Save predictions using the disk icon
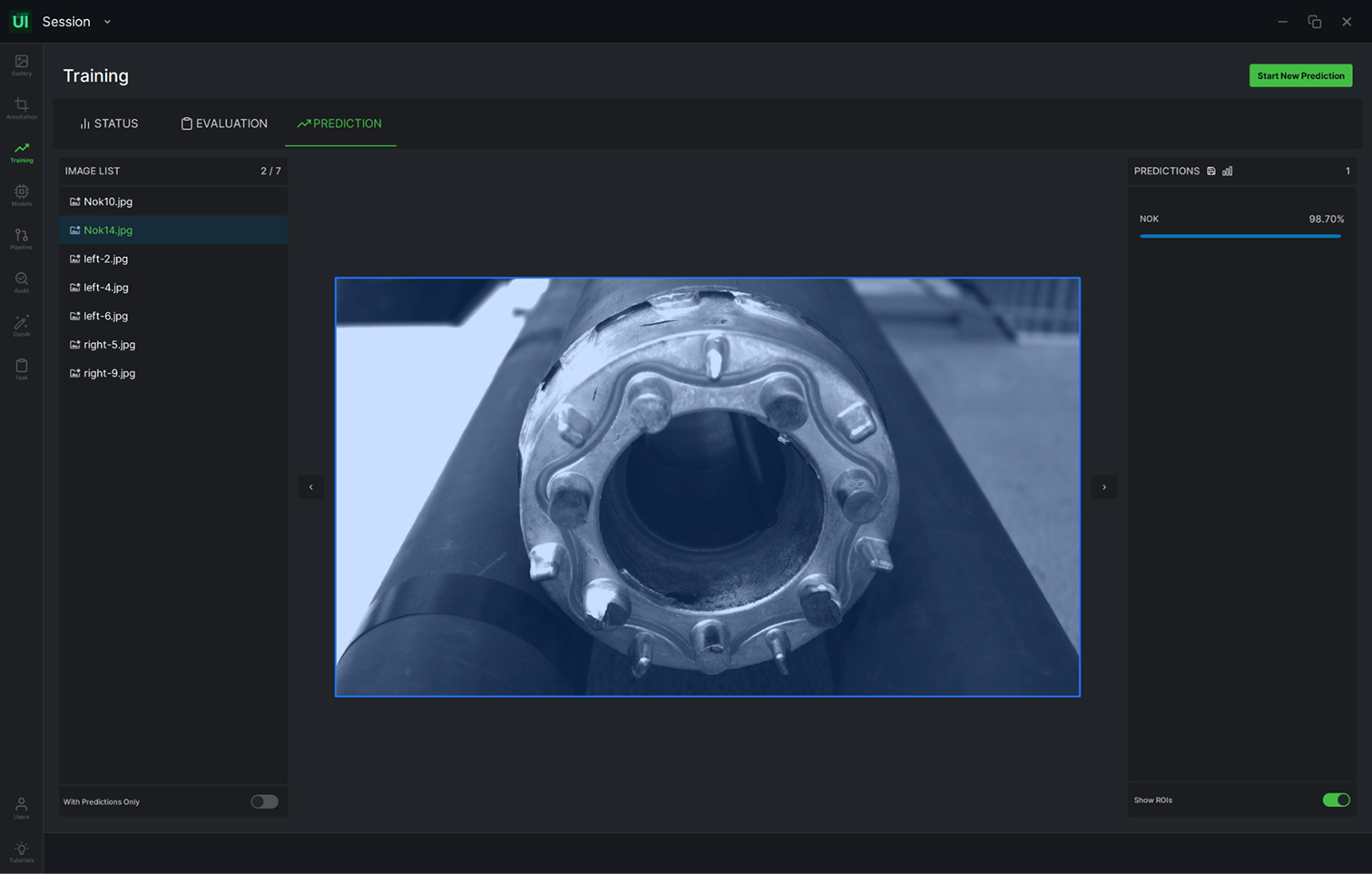1372x874 pixels. 1210,171
